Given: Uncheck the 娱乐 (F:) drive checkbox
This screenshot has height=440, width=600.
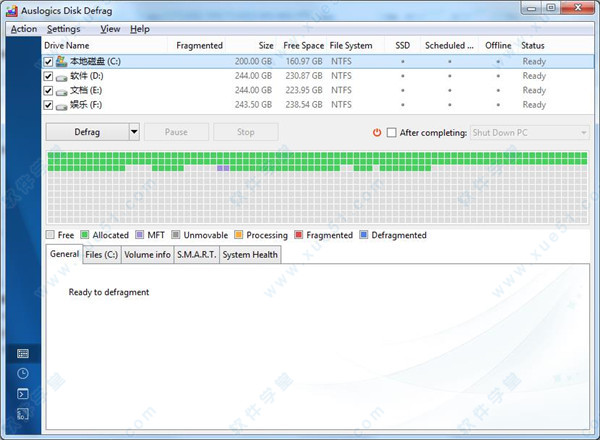Looking at the screenshot, I should (48, 105).
